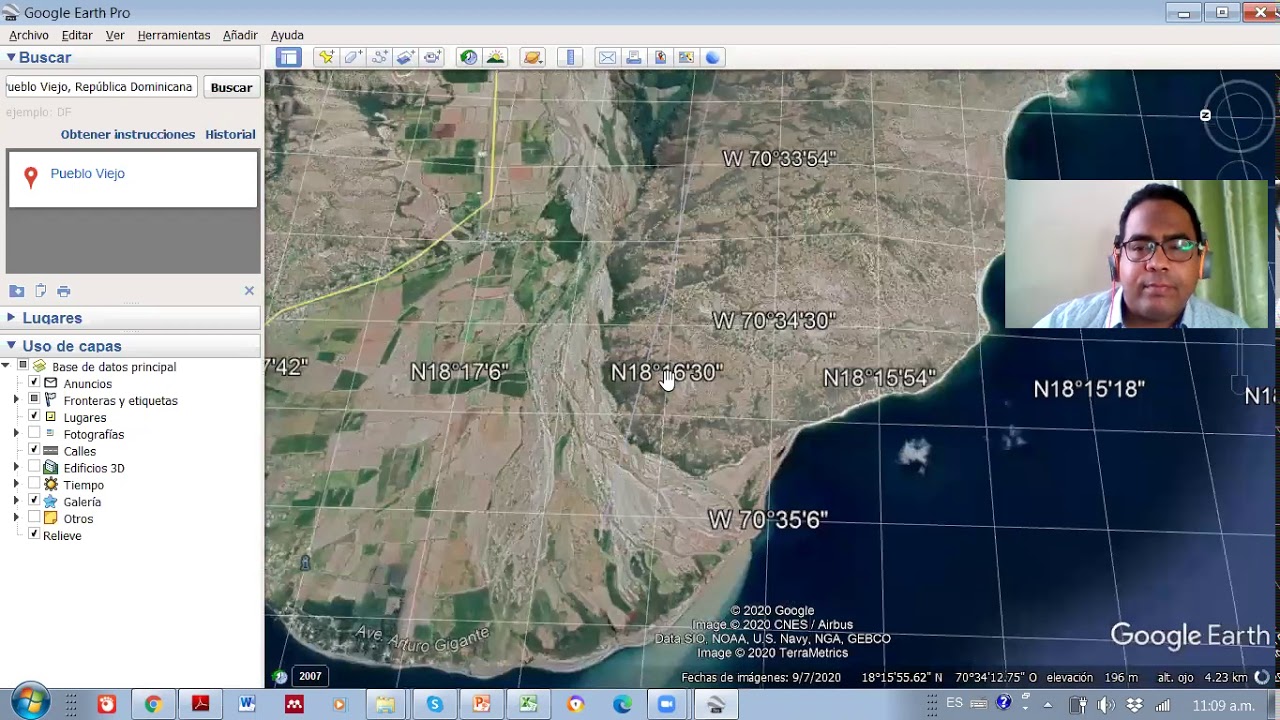This screenshot has height=720, width=1280.
Task: Open the historical imagery clock tool
Action: [x=468, y=57]
